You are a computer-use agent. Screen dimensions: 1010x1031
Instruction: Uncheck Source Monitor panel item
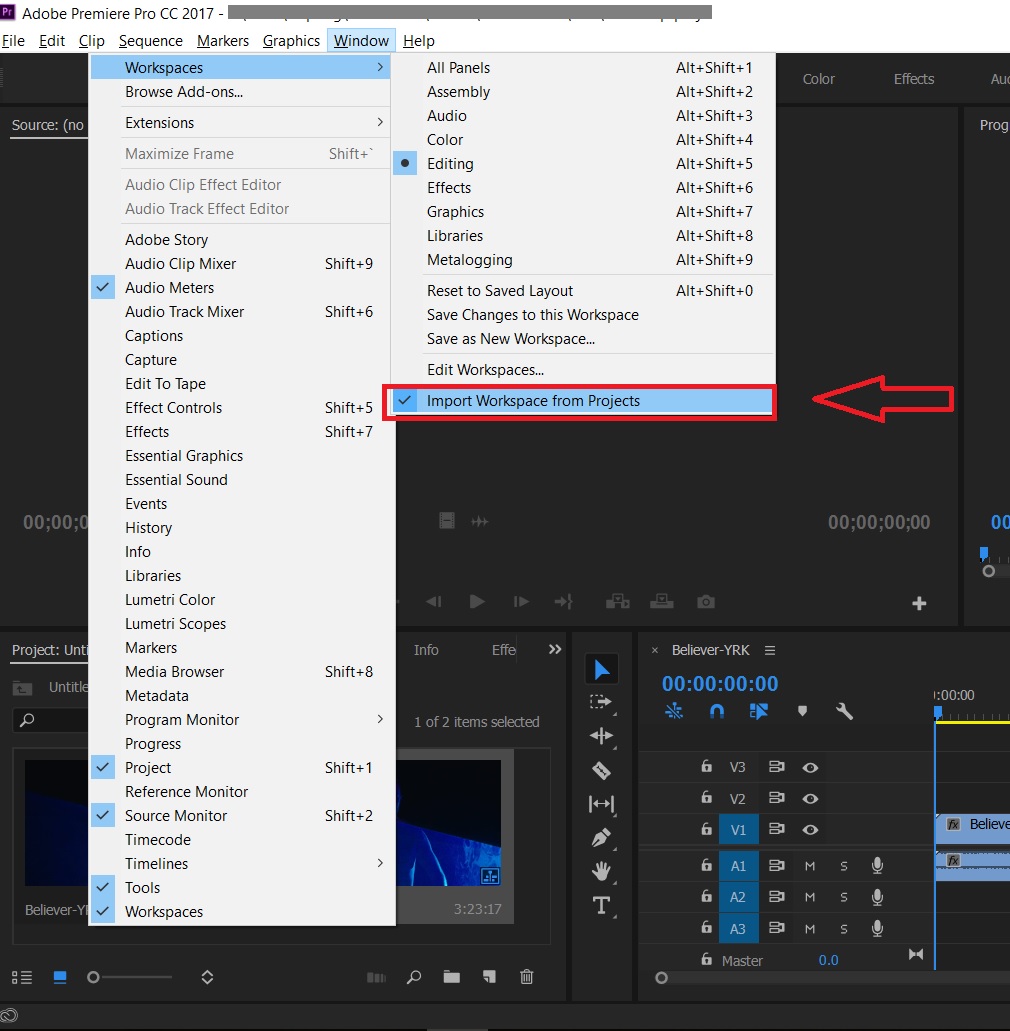(x=242, y=816)
